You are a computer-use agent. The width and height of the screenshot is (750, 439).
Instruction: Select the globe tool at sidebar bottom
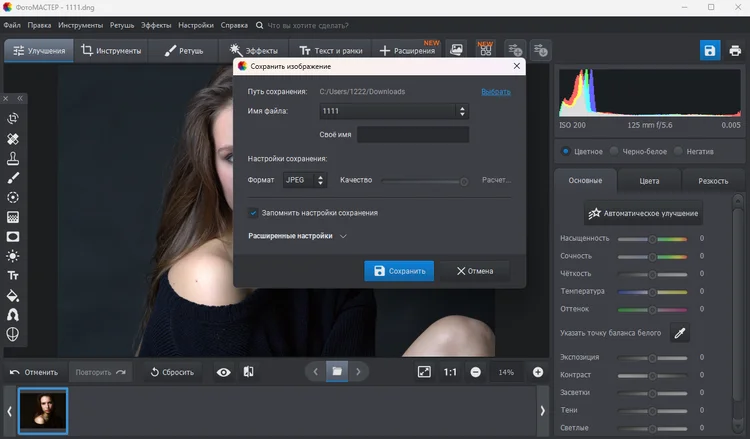click(x=13, y=334)
